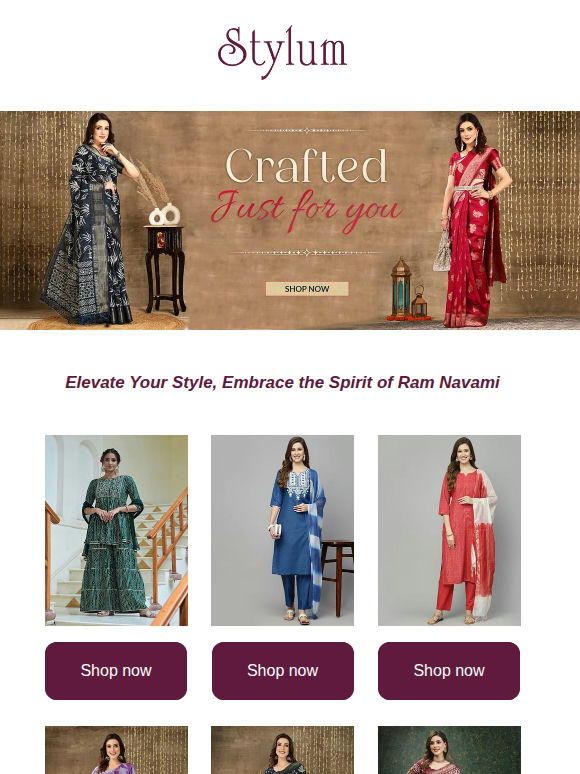Open the middle thumbnail in bottom row
580x774 pixels.
282,750
